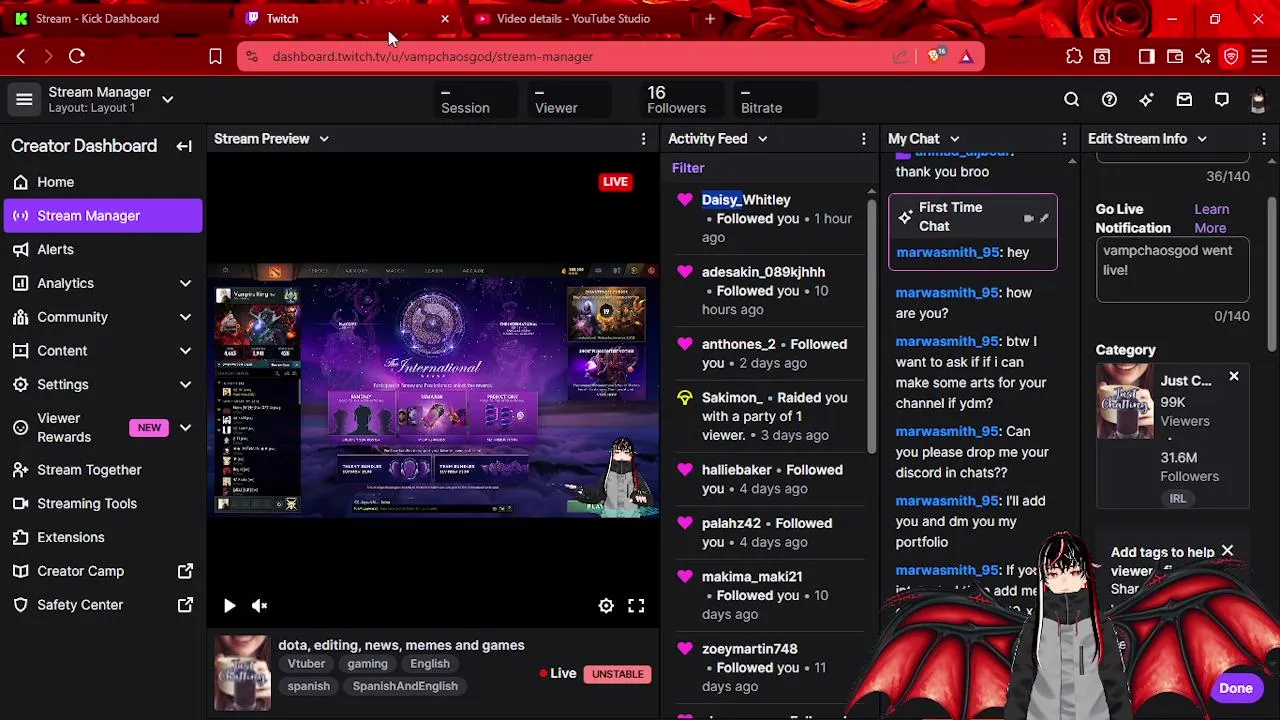Open Activity Feed panel options menu
Viewport: 1280px width, 720px height.
(864, 139)
